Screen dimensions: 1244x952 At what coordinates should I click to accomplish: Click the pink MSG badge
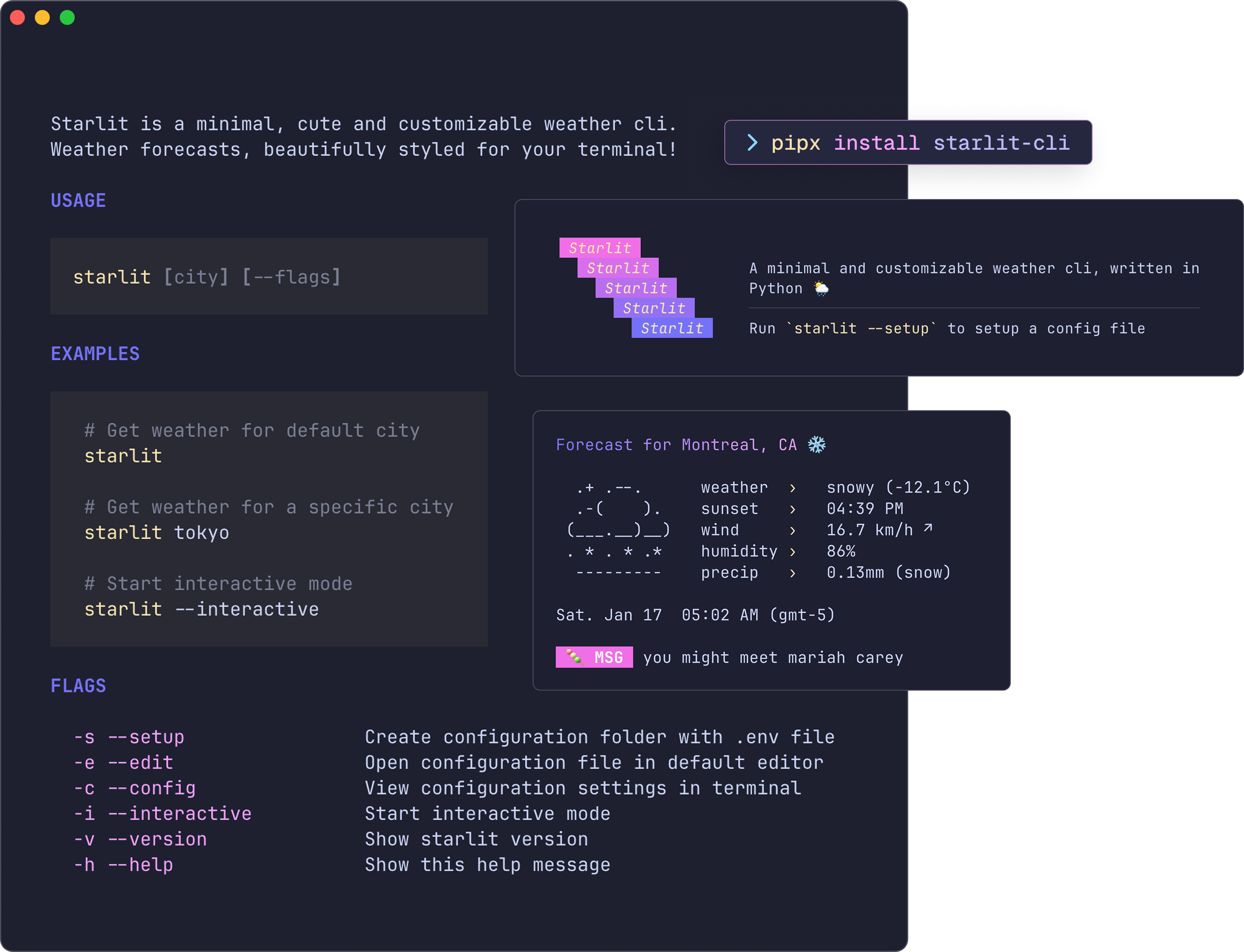pos(594,657)
